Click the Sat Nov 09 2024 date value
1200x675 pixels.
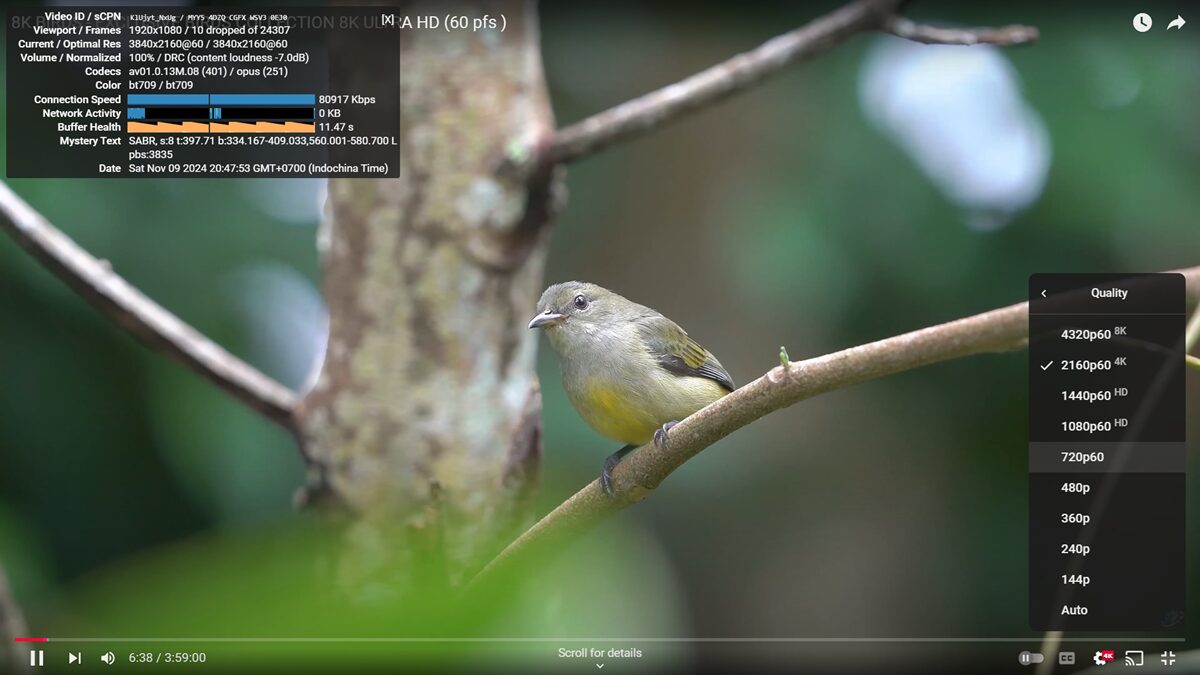[258, 169]
